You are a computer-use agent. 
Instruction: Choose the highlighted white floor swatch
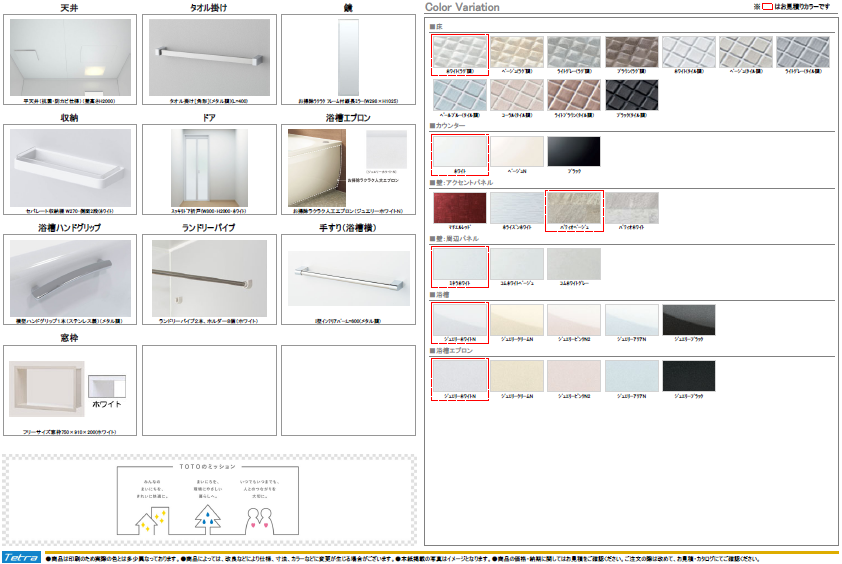459,52
